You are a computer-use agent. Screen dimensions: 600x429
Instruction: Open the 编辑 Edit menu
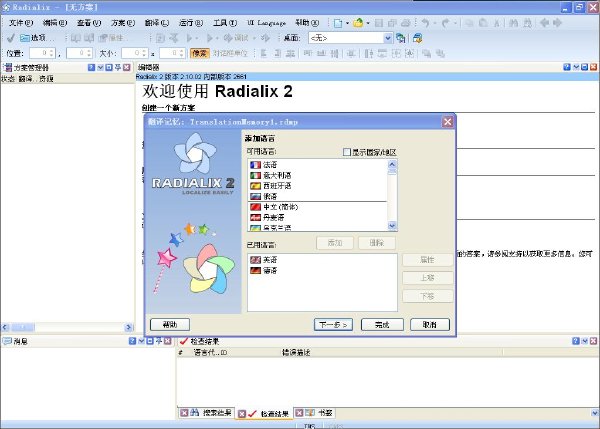(55, 23)
